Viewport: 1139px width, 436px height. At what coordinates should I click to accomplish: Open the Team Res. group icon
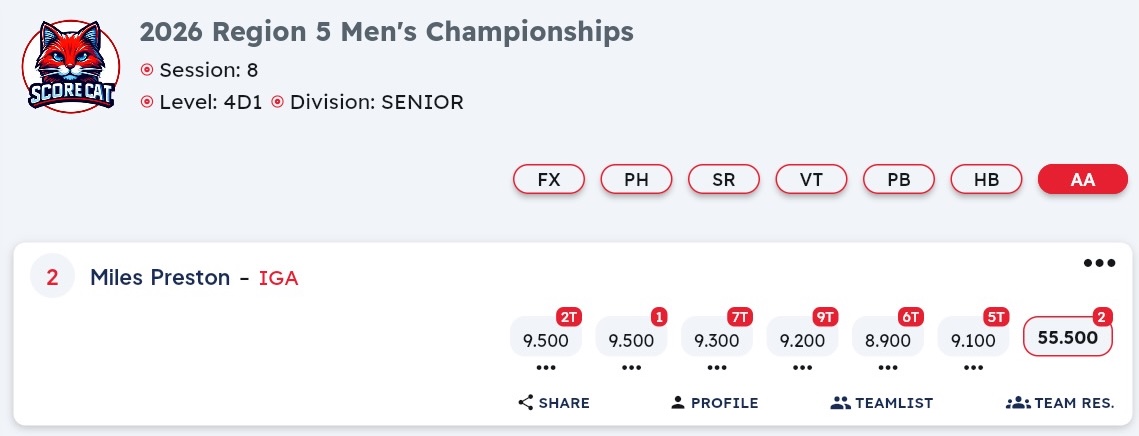(1017, 403)
